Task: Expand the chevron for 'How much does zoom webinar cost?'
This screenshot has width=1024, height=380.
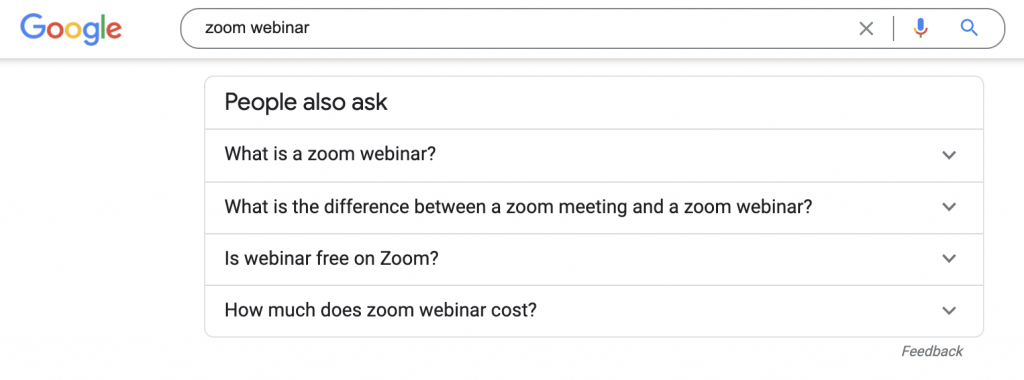Action: click(949, 310)
